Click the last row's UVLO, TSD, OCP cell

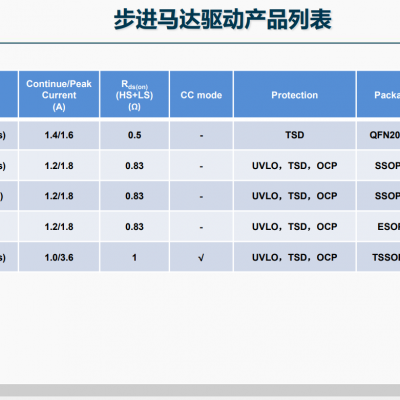coord(295,257)
